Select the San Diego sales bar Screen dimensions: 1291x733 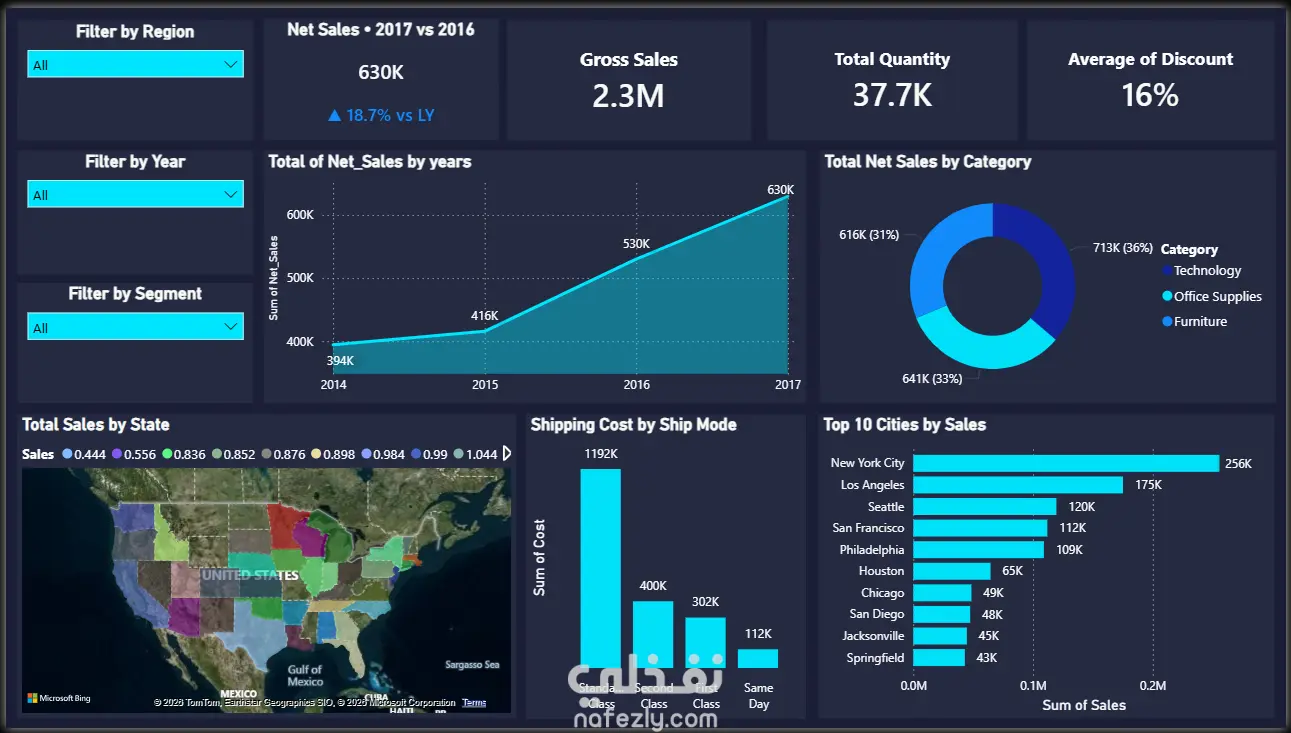point(942,614)
